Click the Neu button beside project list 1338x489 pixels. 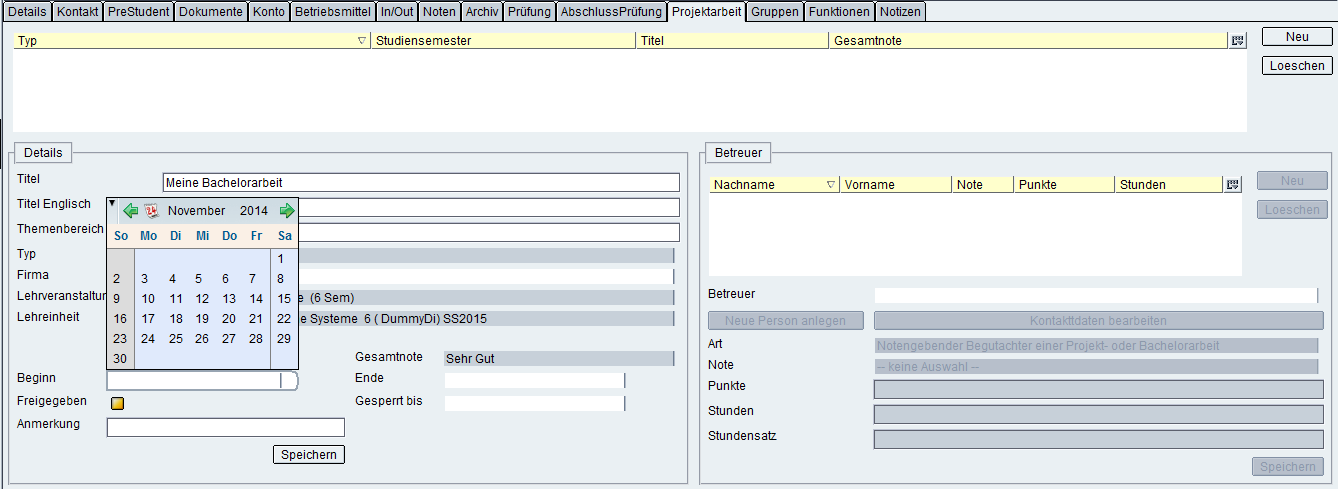1297,36
